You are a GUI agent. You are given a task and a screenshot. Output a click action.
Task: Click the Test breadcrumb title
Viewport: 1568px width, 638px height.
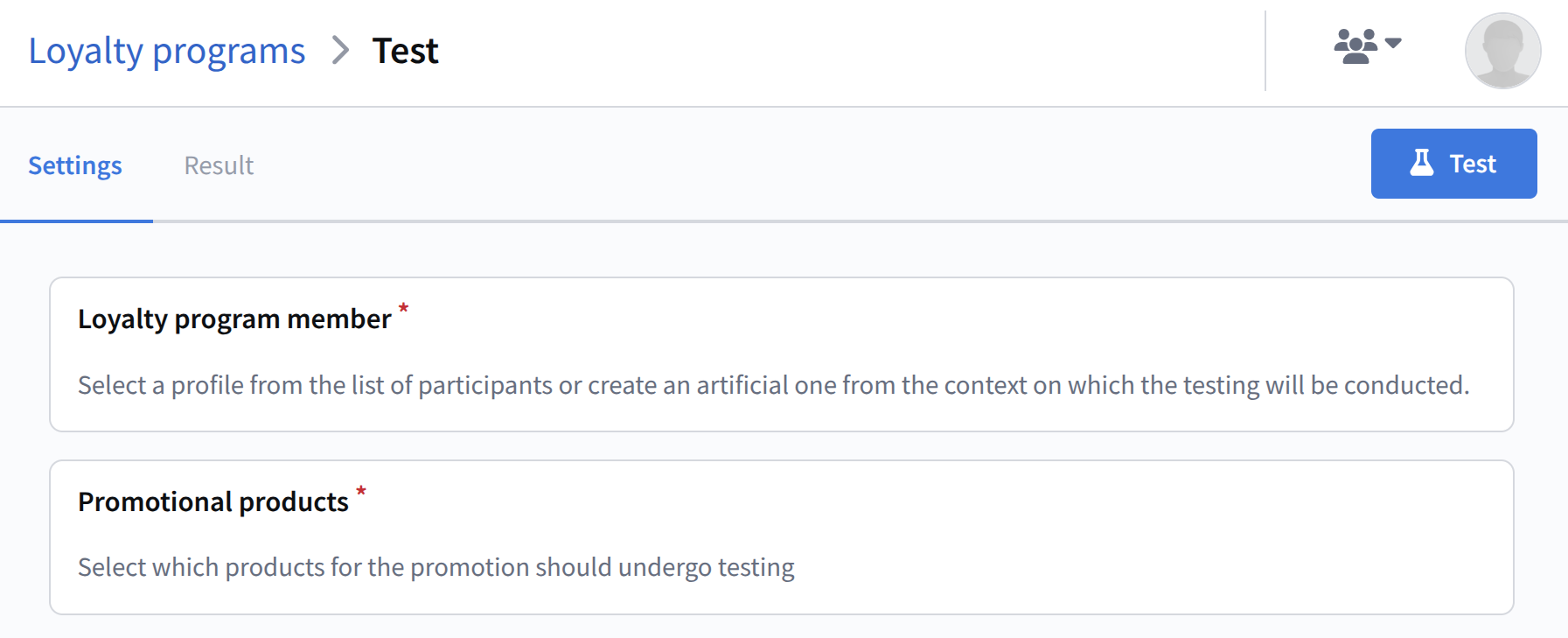pyautogui.click(x=405, y=51)
